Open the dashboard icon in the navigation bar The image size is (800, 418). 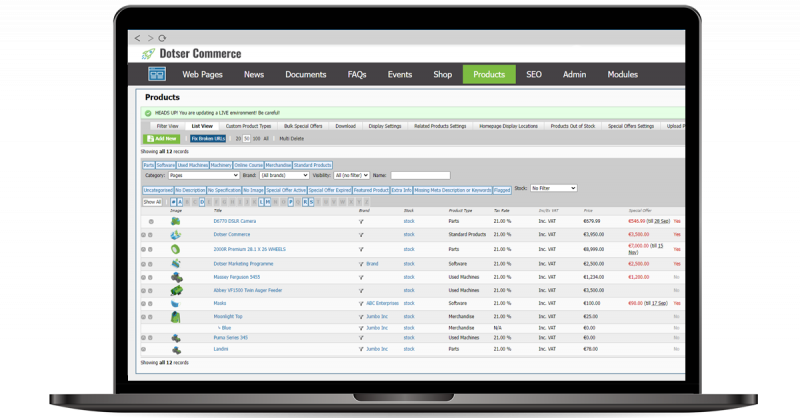tap(157, 74)
